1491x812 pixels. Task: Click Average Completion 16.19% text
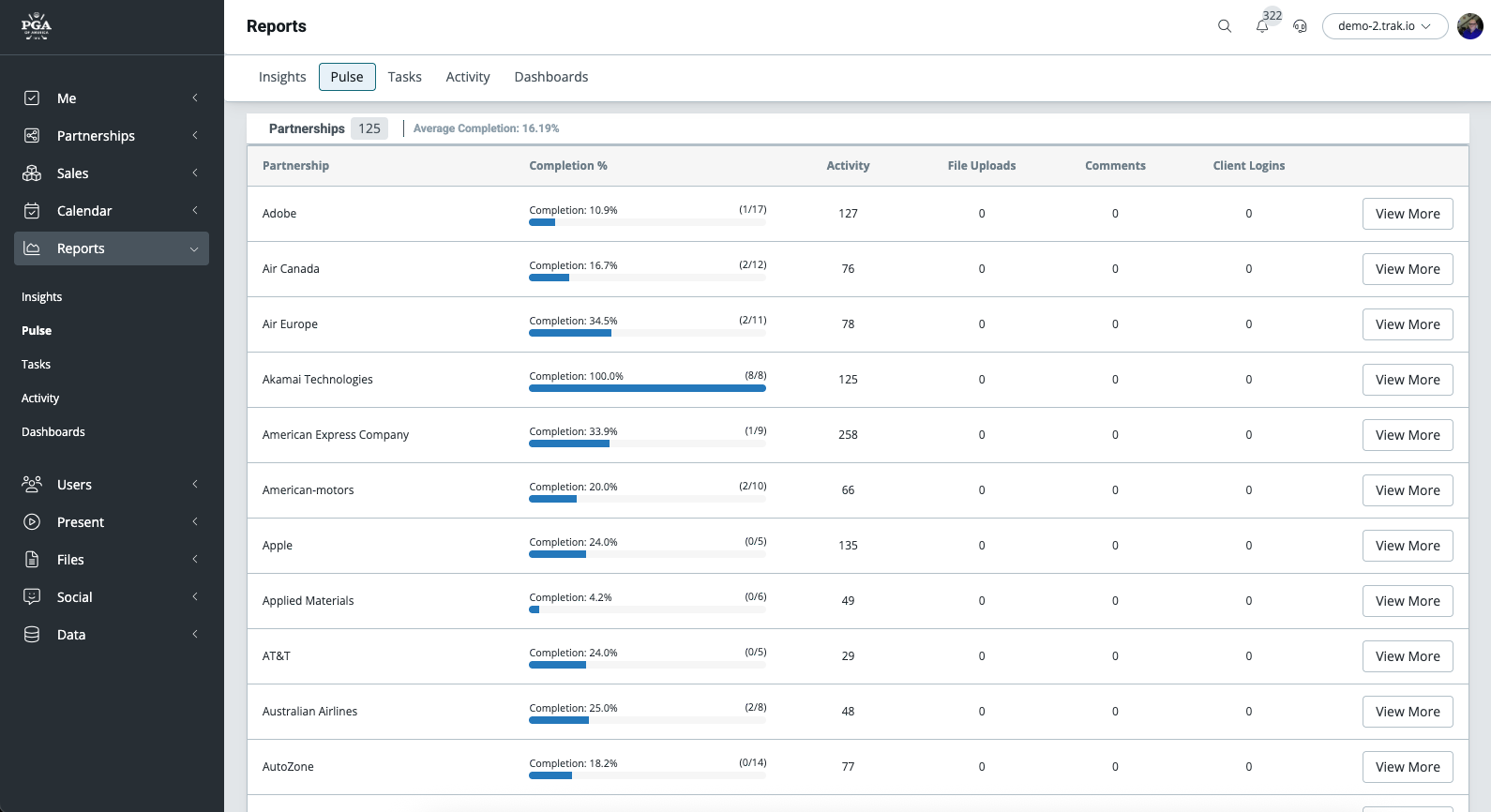click(486, 128)
